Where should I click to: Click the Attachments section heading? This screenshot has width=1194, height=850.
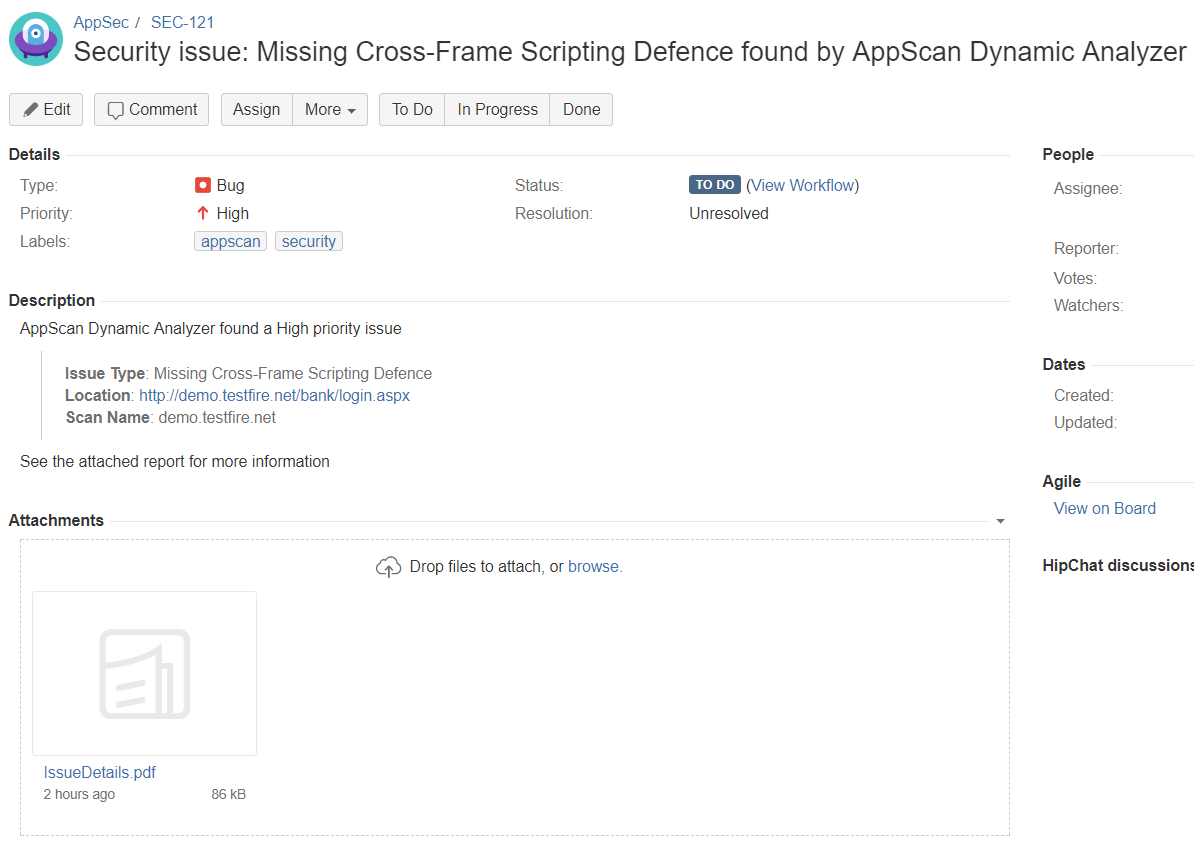pos(56,520)
